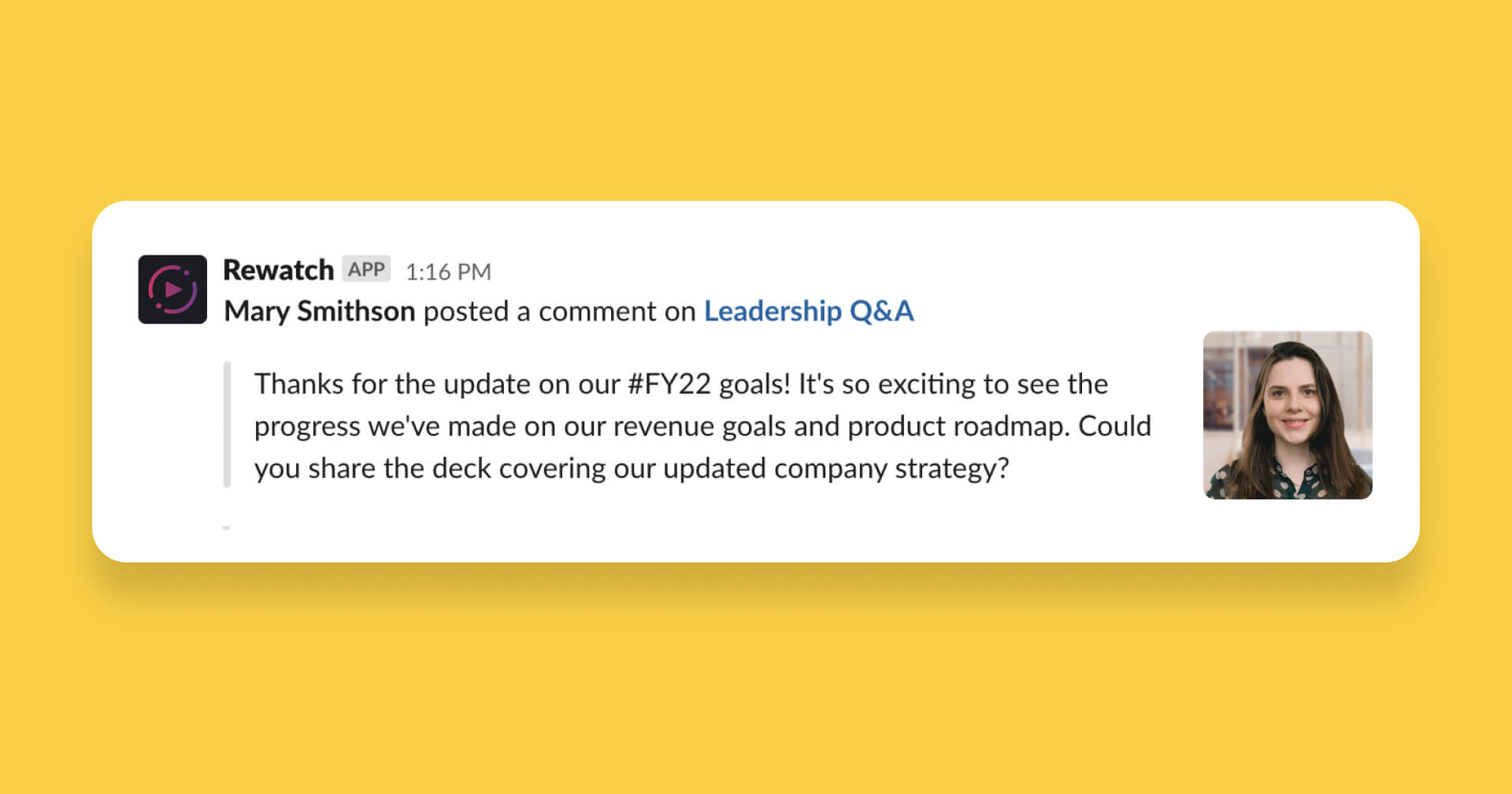Image resolution: width=1512 pixels, height=794 pixels.
Task: Click the play triangle in Rewatch logo
Action: [173, 290]
